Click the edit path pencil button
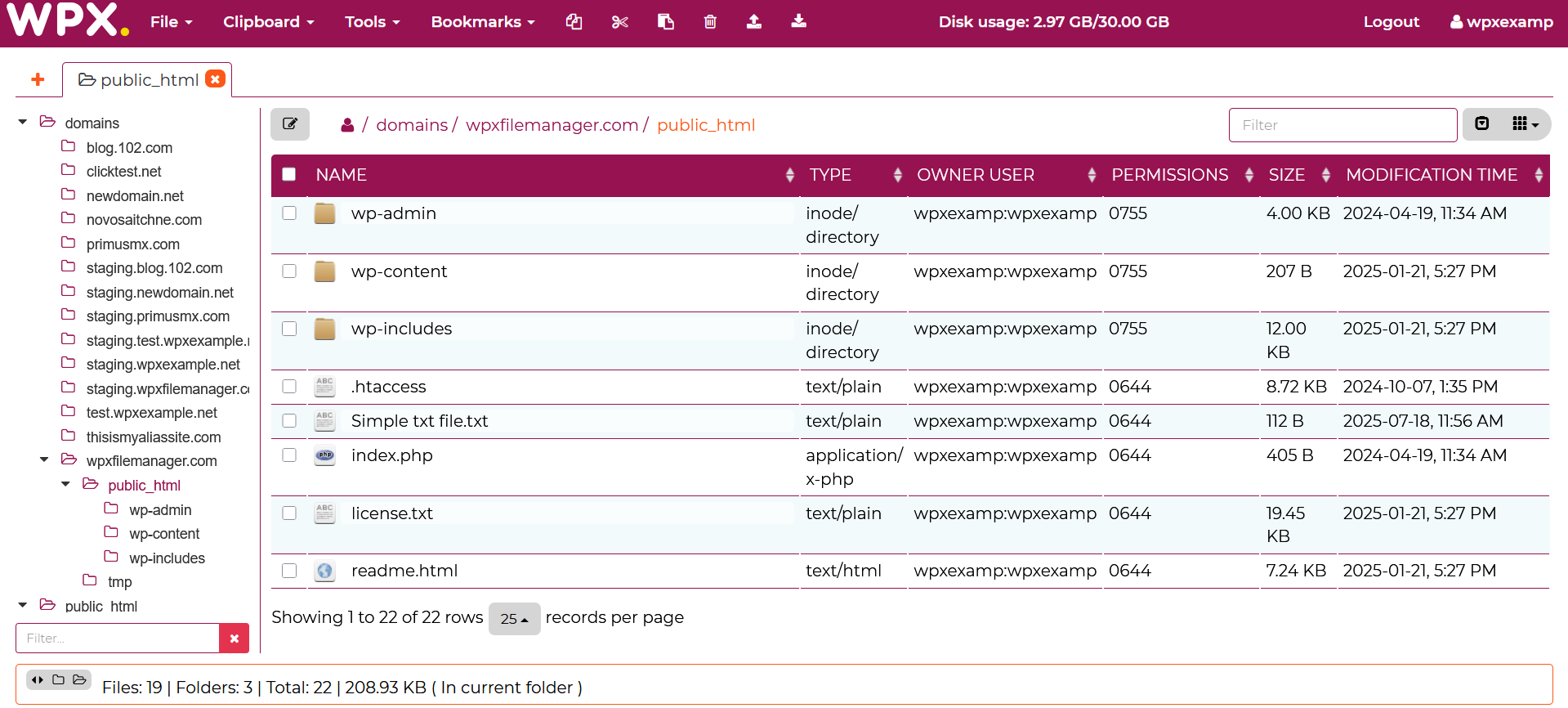This screenshot has height=708, width=1568. [x=290, y=124]
